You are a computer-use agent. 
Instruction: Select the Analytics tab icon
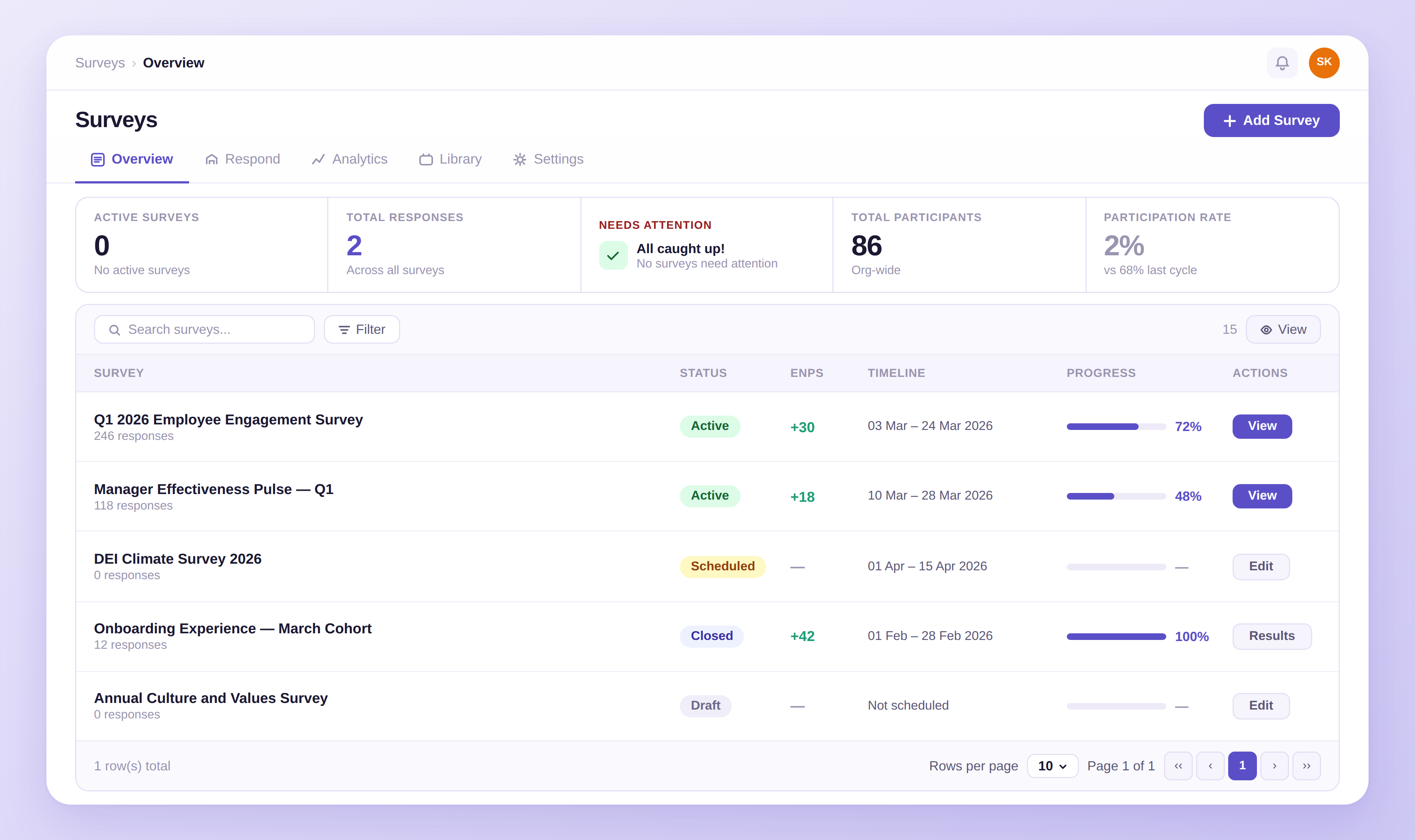pos(318,159)
